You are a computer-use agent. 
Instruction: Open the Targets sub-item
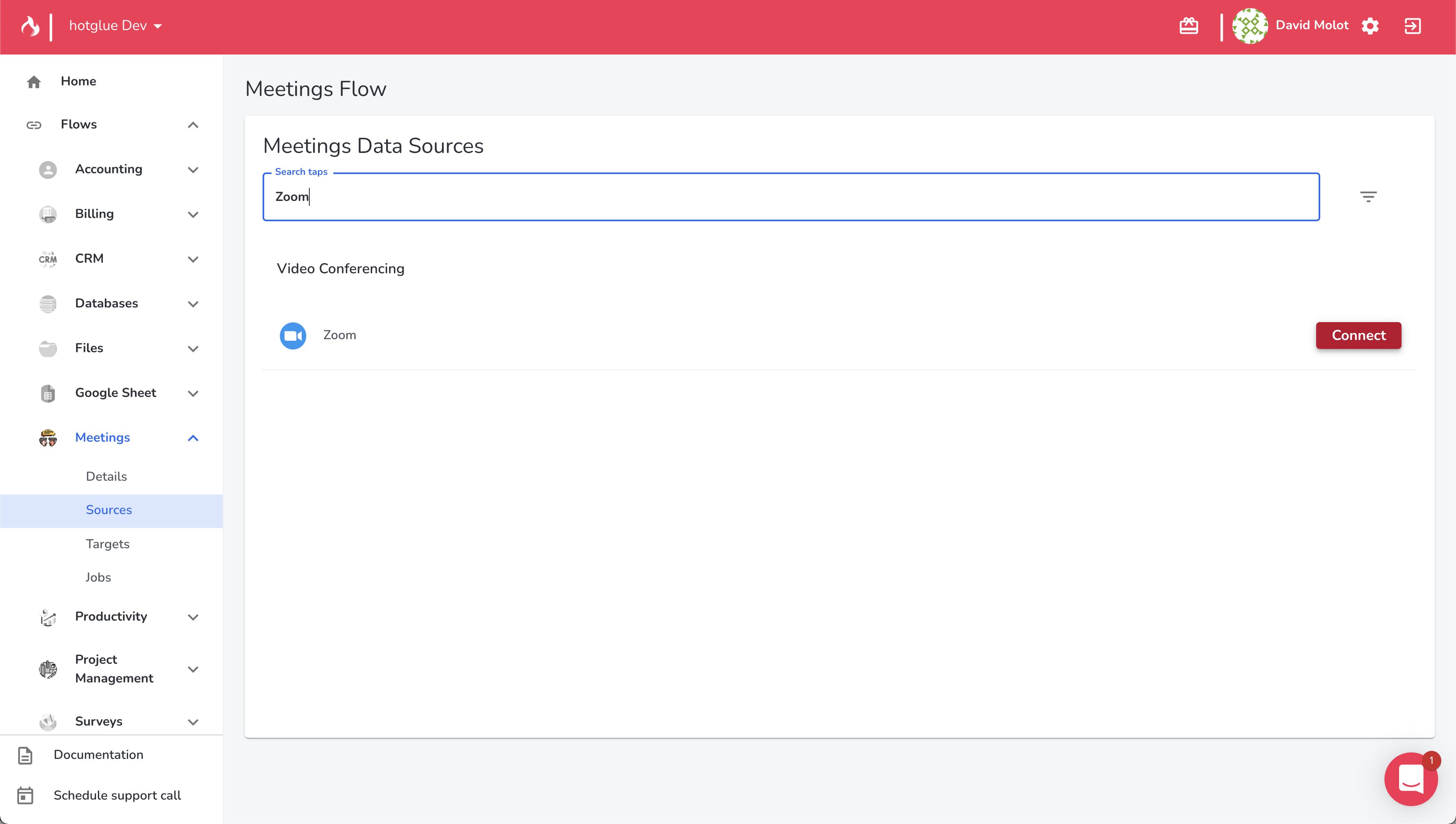click(107, 544)
